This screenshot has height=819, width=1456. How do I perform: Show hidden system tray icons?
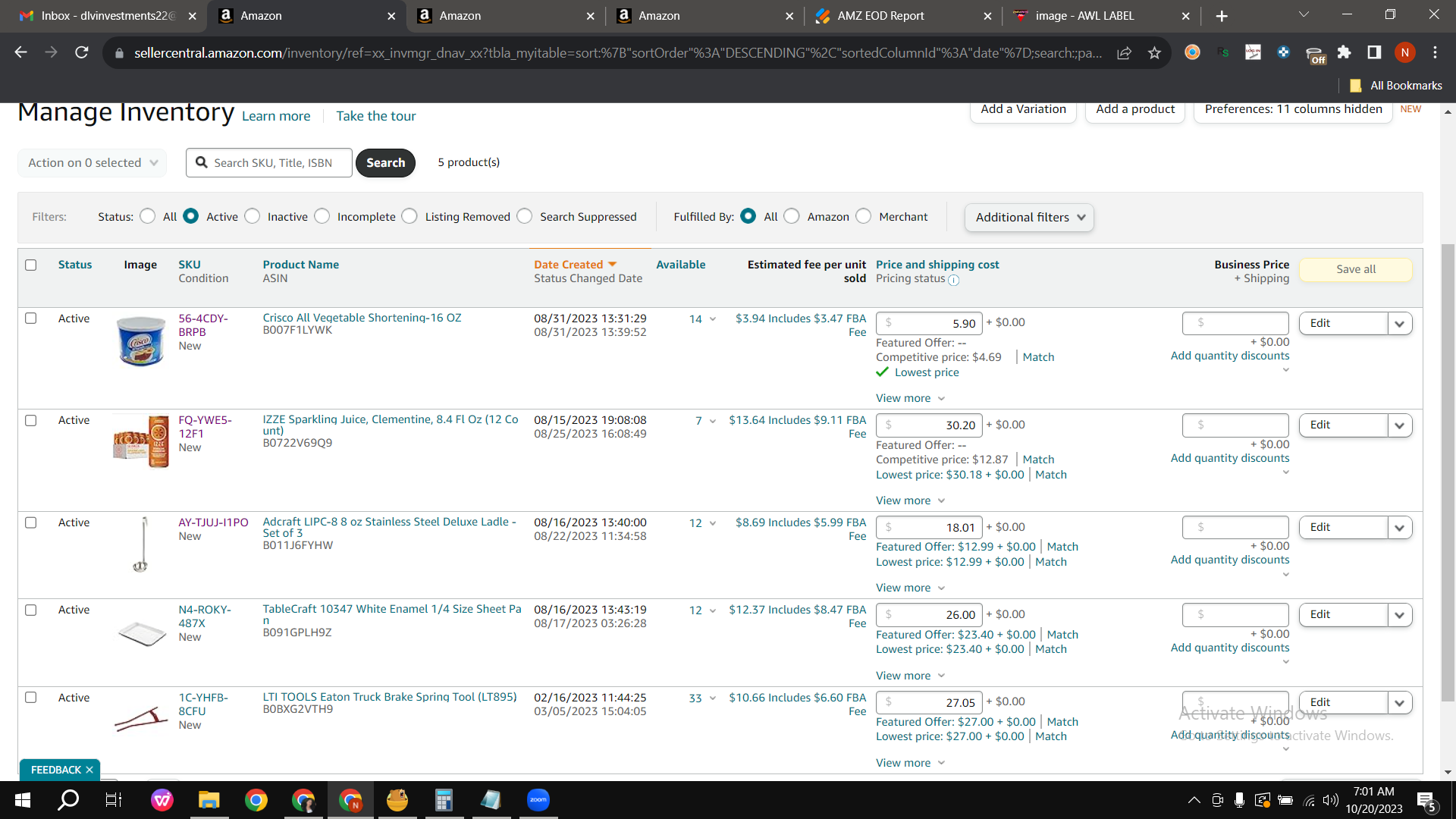click(x=1194, y=800)
